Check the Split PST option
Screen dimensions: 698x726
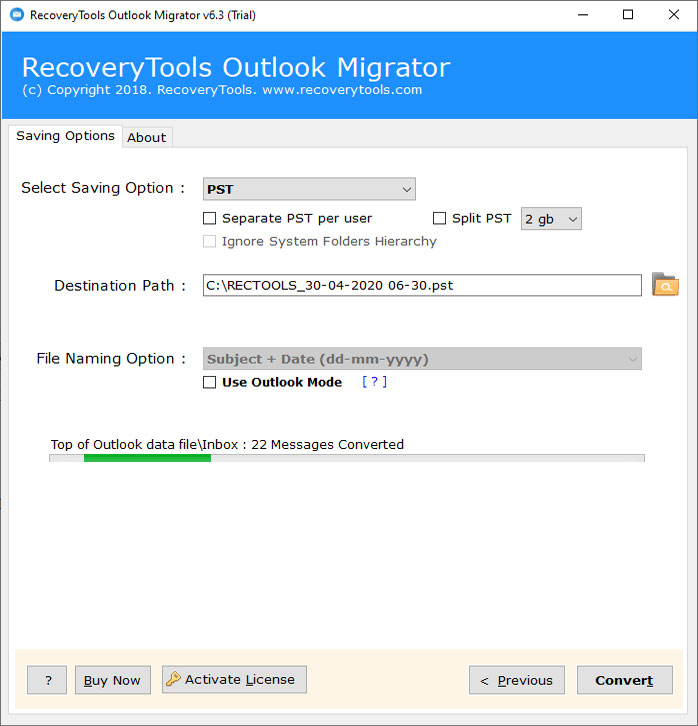pyautogui.click(x=439, y=218)
